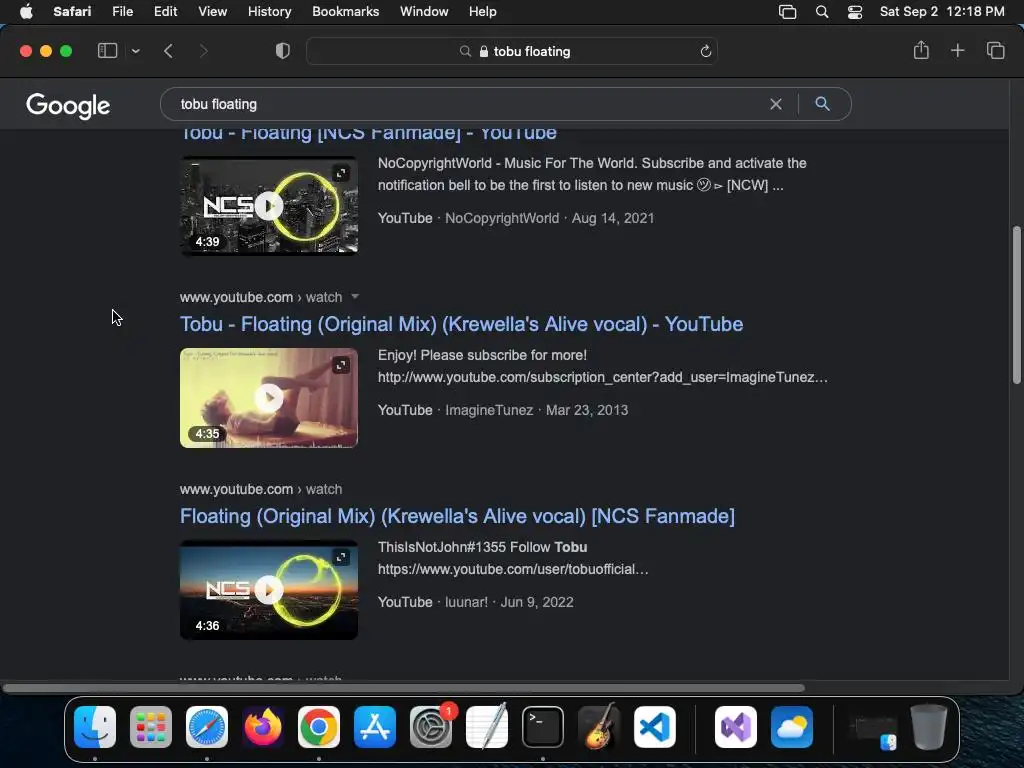Focus the Google search field

click(470, 104)
